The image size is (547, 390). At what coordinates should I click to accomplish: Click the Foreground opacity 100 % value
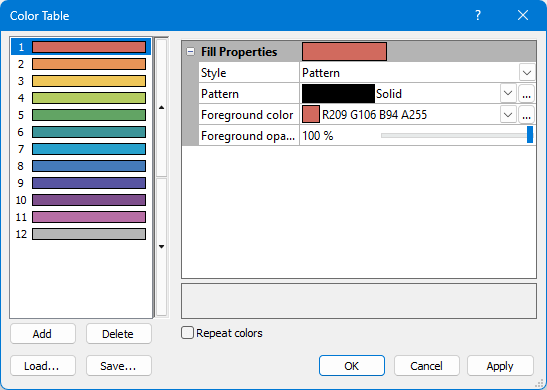click(x=317, y=136)
